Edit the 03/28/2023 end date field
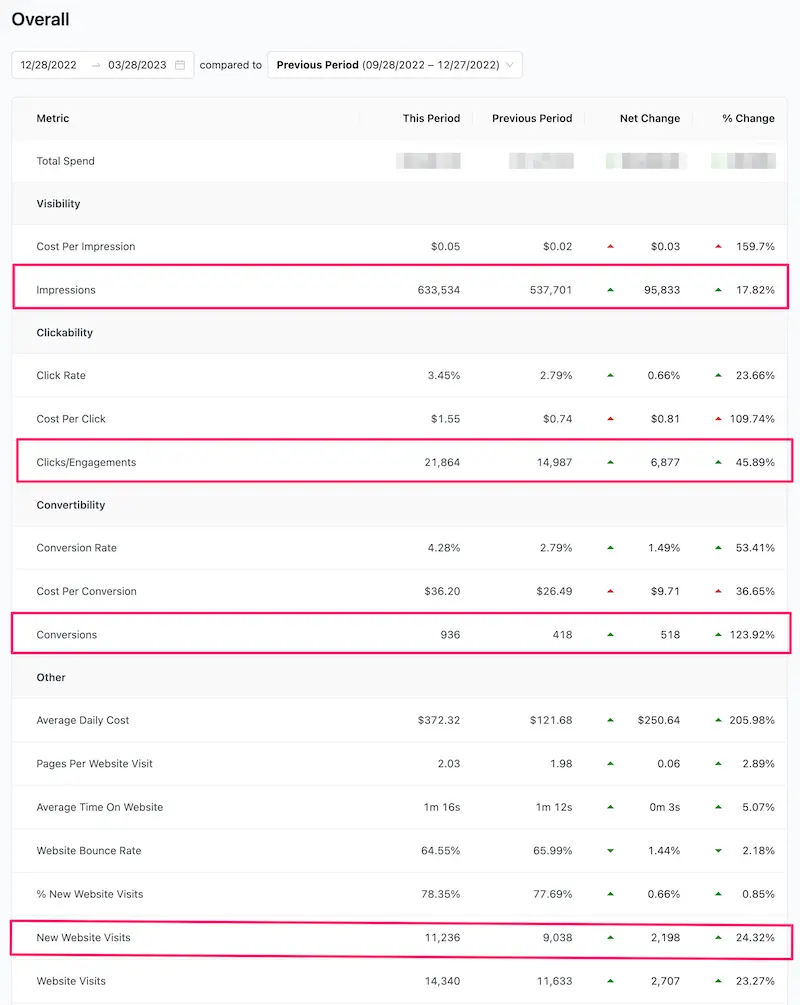Viewport: 800px width, 1005px height. point(137,65)
